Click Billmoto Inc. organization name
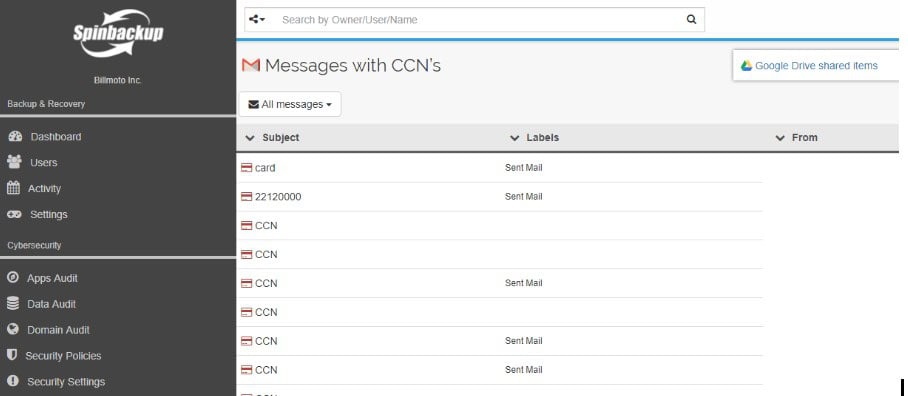Viewport: 908px width, 396px height. [118, 80]
